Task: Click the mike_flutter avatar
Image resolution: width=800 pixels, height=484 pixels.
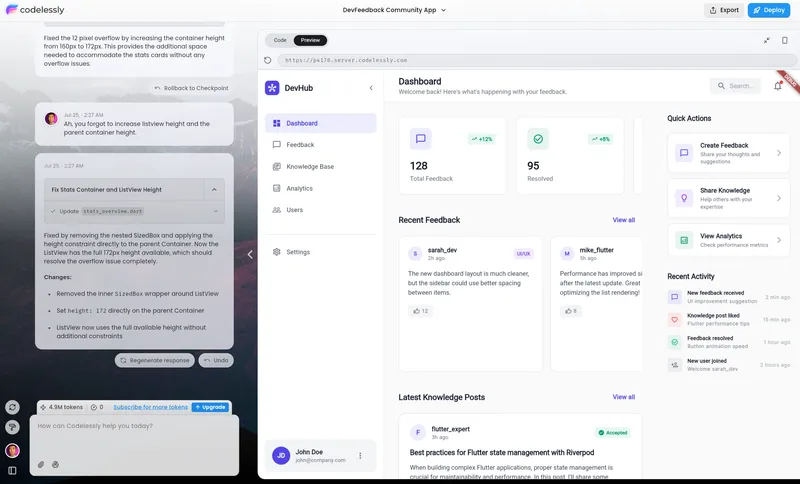Action: coord(567,253)
